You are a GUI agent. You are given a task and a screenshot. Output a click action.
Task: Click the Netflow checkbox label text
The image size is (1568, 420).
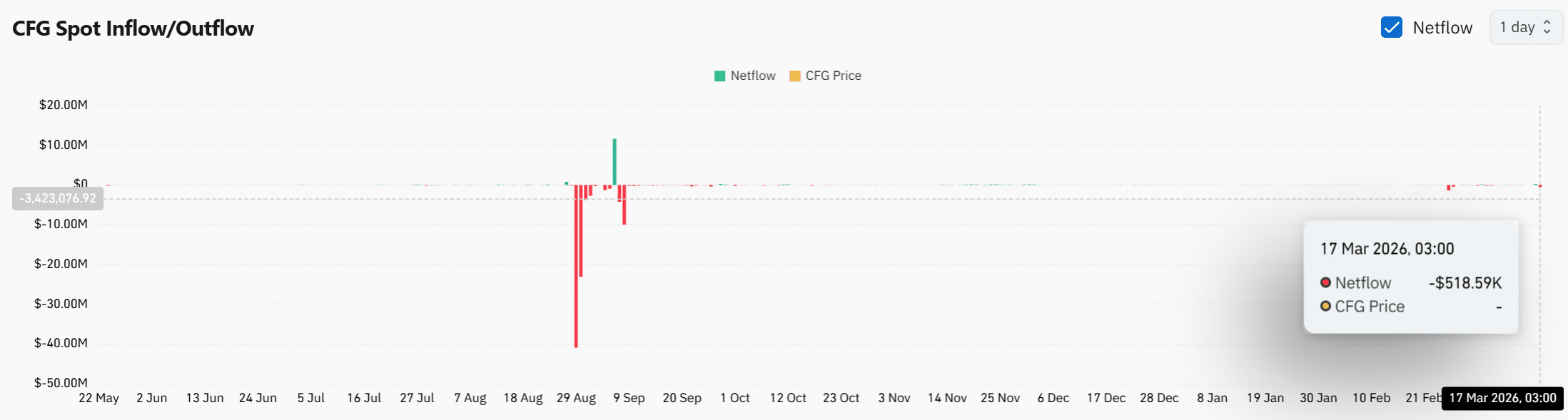pyautogui.click(x=1442, y=28)
